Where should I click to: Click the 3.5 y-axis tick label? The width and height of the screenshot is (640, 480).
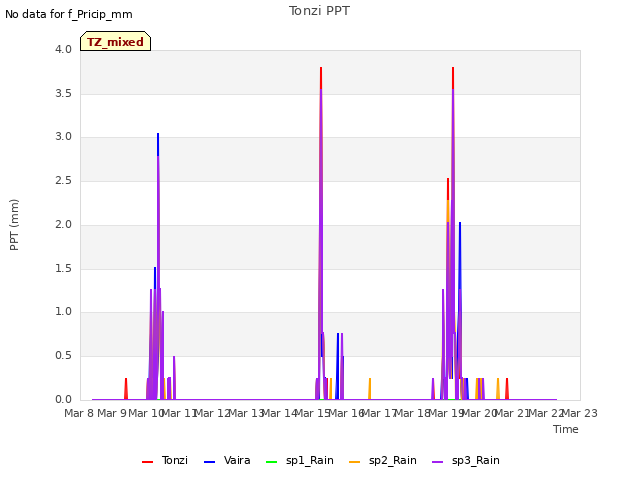63,93
